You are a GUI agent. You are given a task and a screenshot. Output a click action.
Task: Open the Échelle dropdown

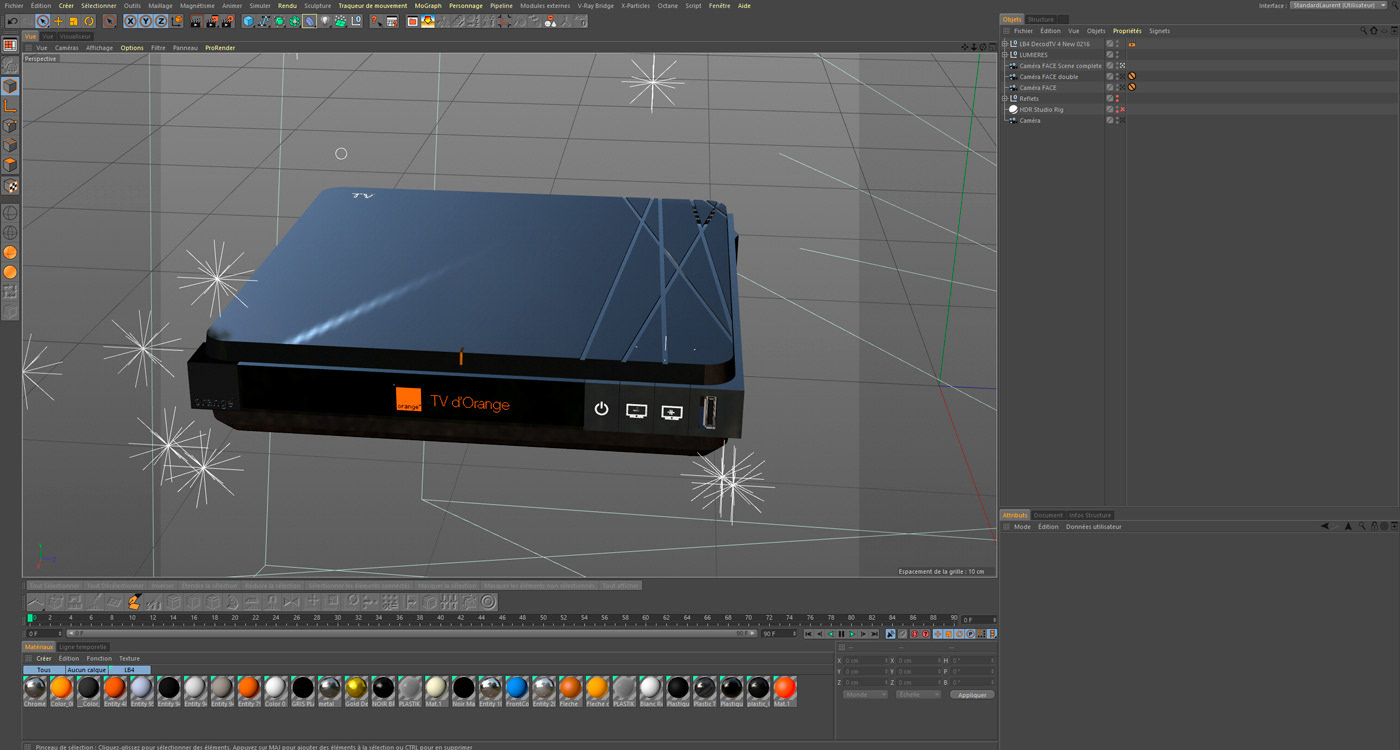click(918, 695)
